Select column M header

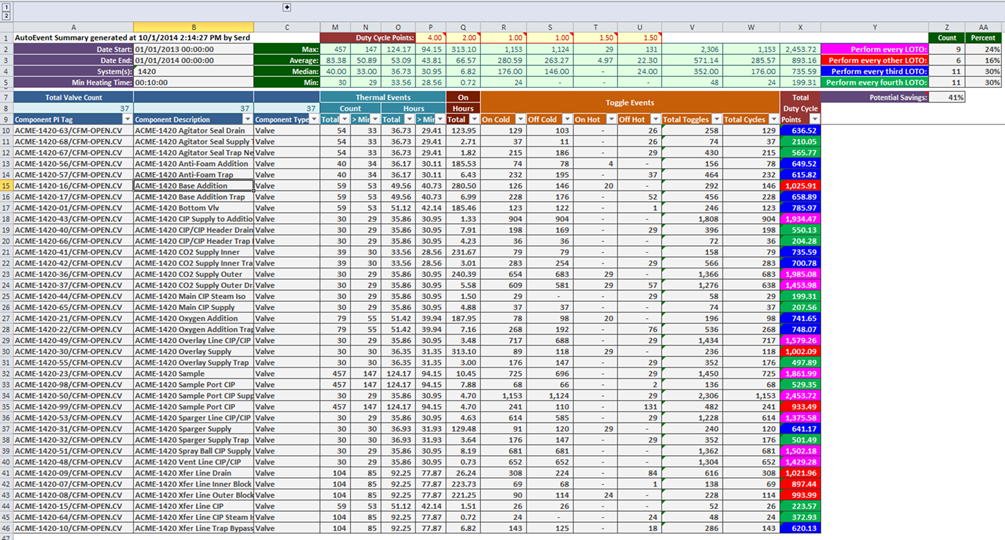coord(335,28)
